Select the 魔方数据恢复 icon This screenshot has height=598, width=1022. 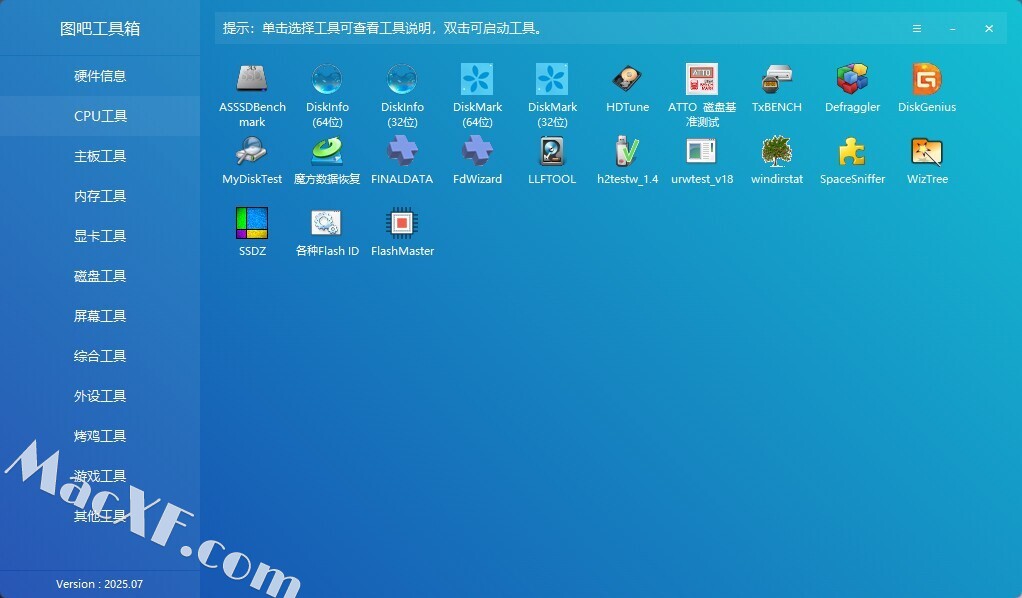tap(327, 151)
